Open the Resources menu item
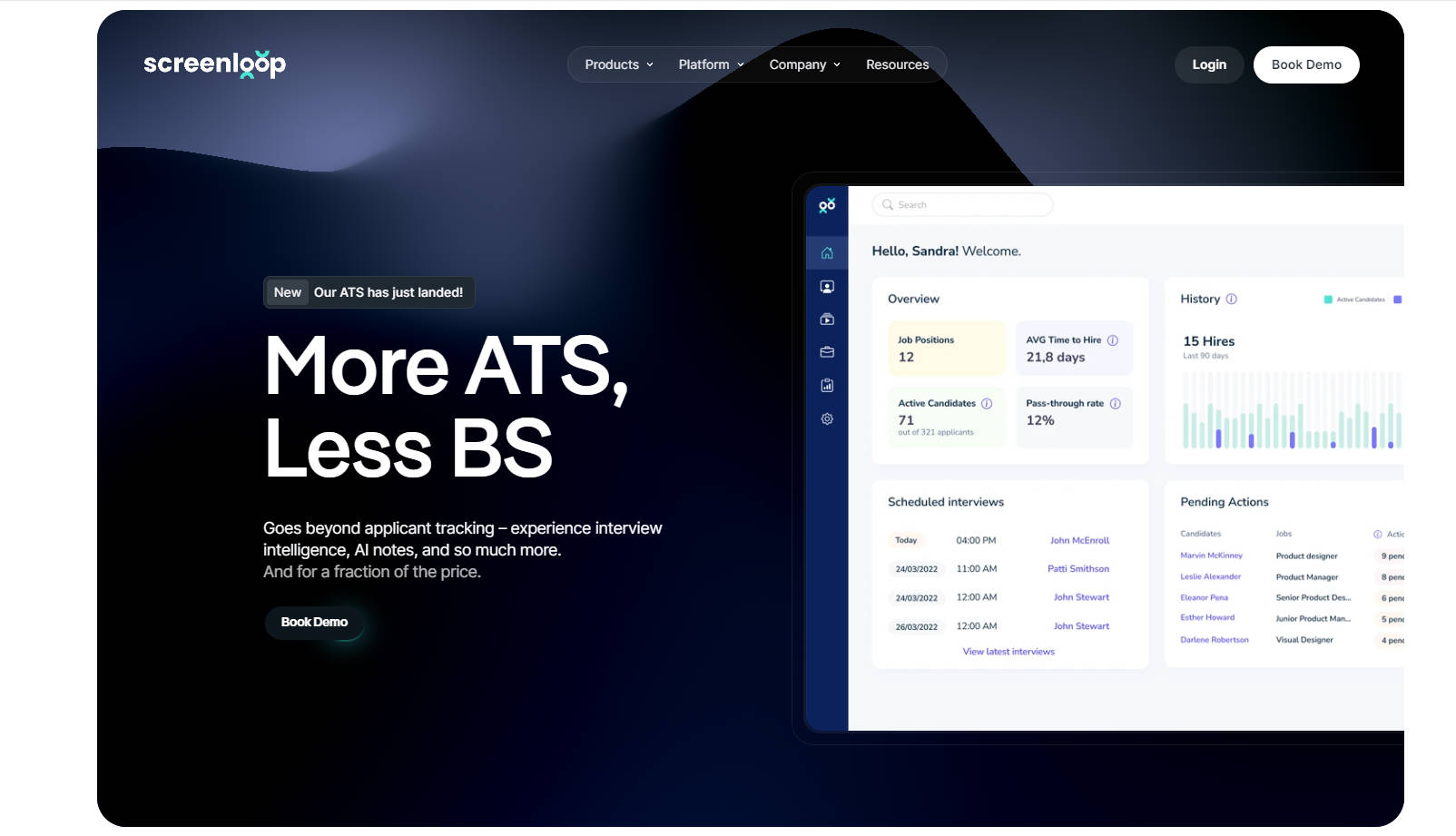 click(897, 64)
